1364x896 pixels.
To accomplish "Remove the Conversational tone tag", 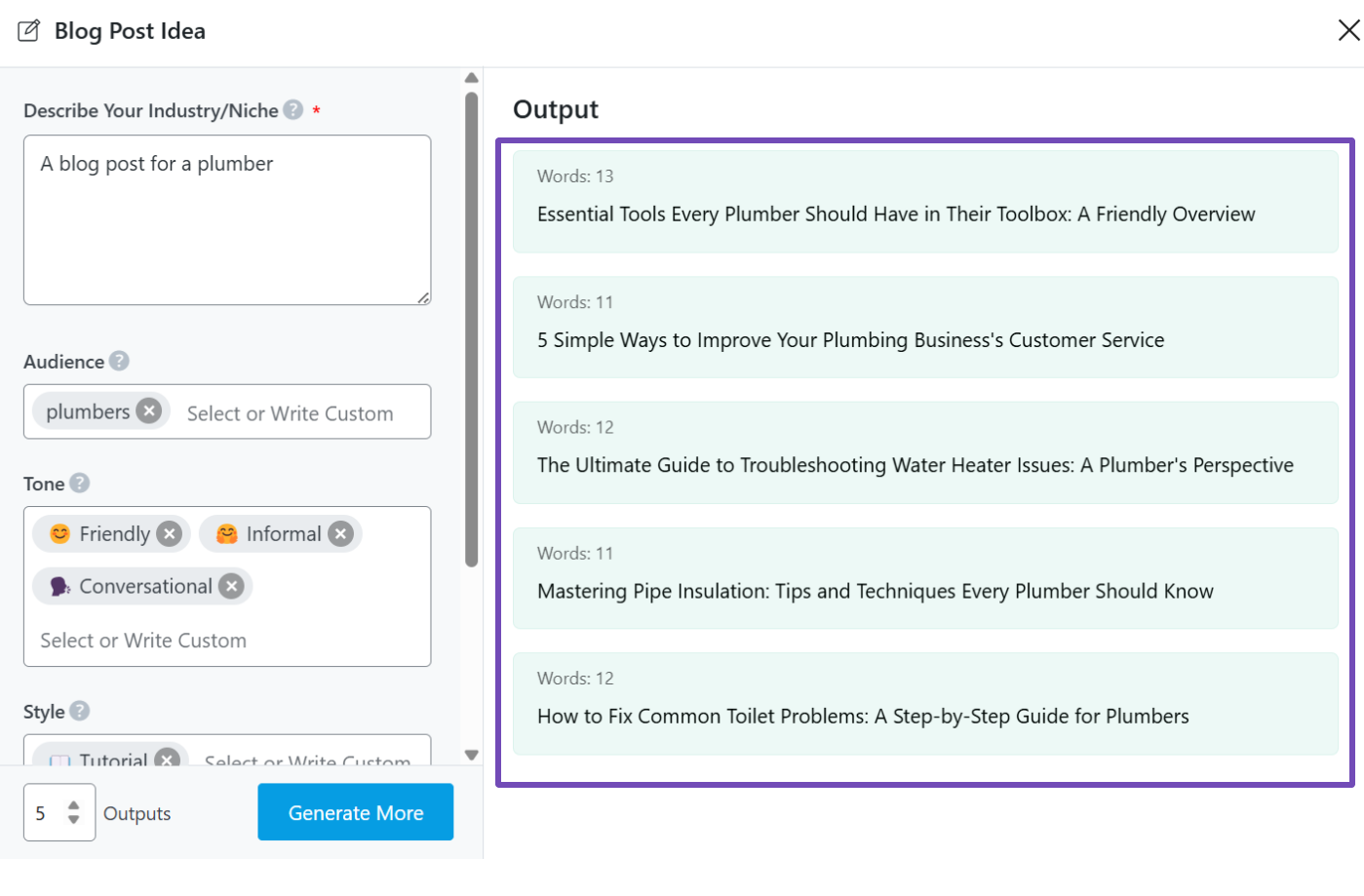I will (231, 586).
